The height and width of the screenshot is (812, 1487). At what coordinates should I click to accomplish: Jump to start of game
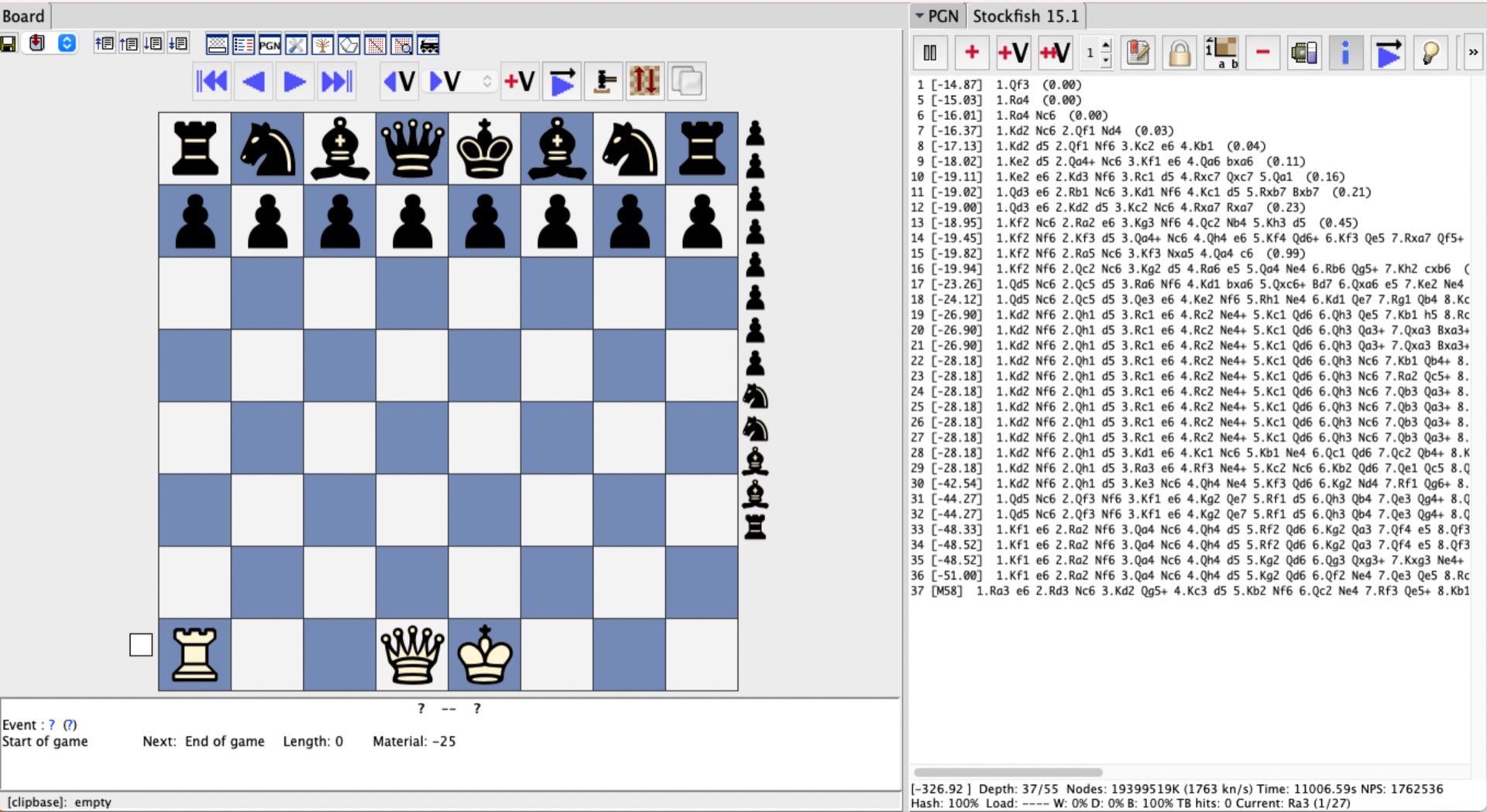[211, 81]
